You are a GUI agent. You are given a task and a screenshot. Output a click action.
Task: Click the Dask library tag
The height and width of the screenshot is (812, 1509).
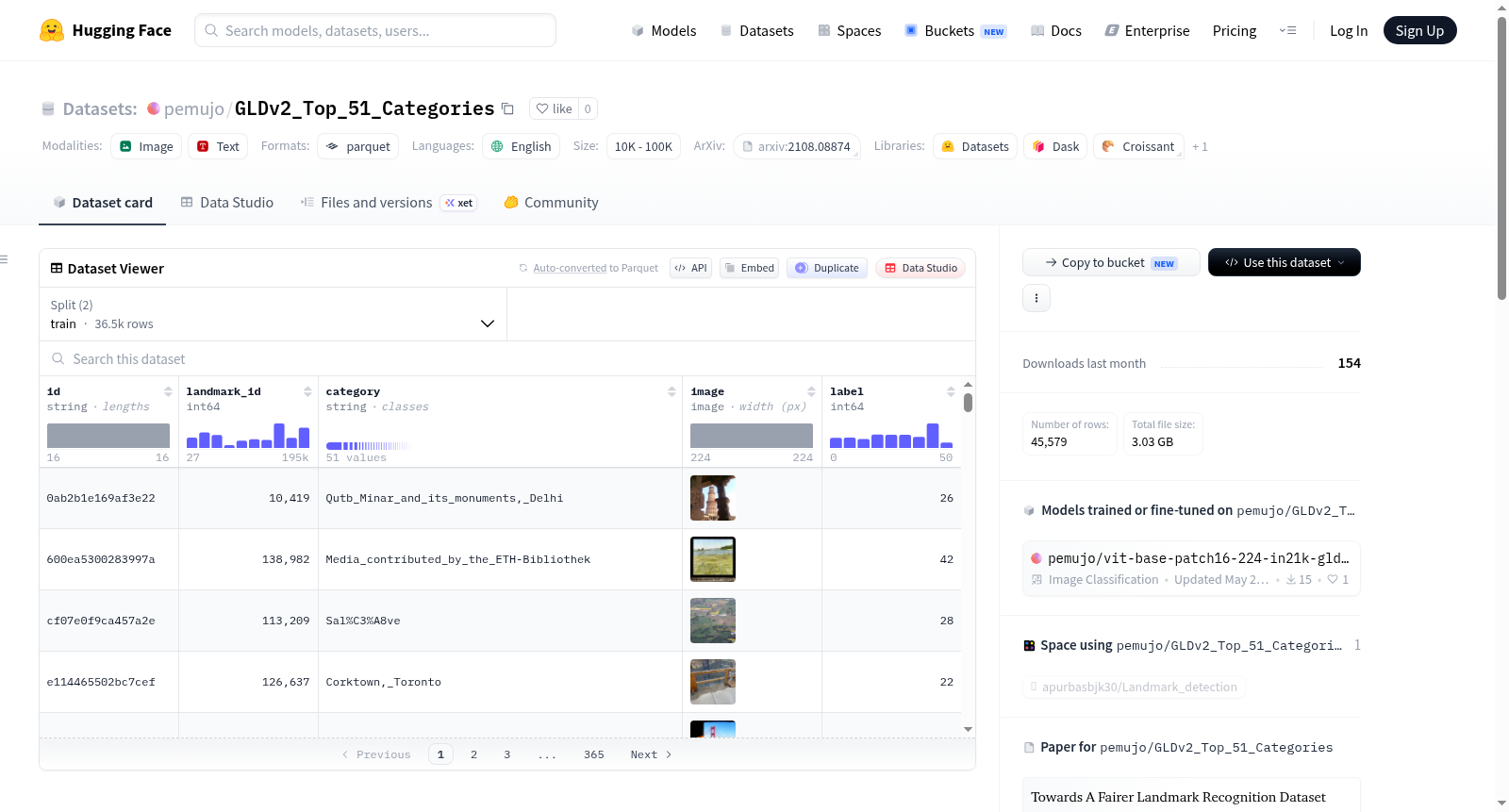[1055, 146]
